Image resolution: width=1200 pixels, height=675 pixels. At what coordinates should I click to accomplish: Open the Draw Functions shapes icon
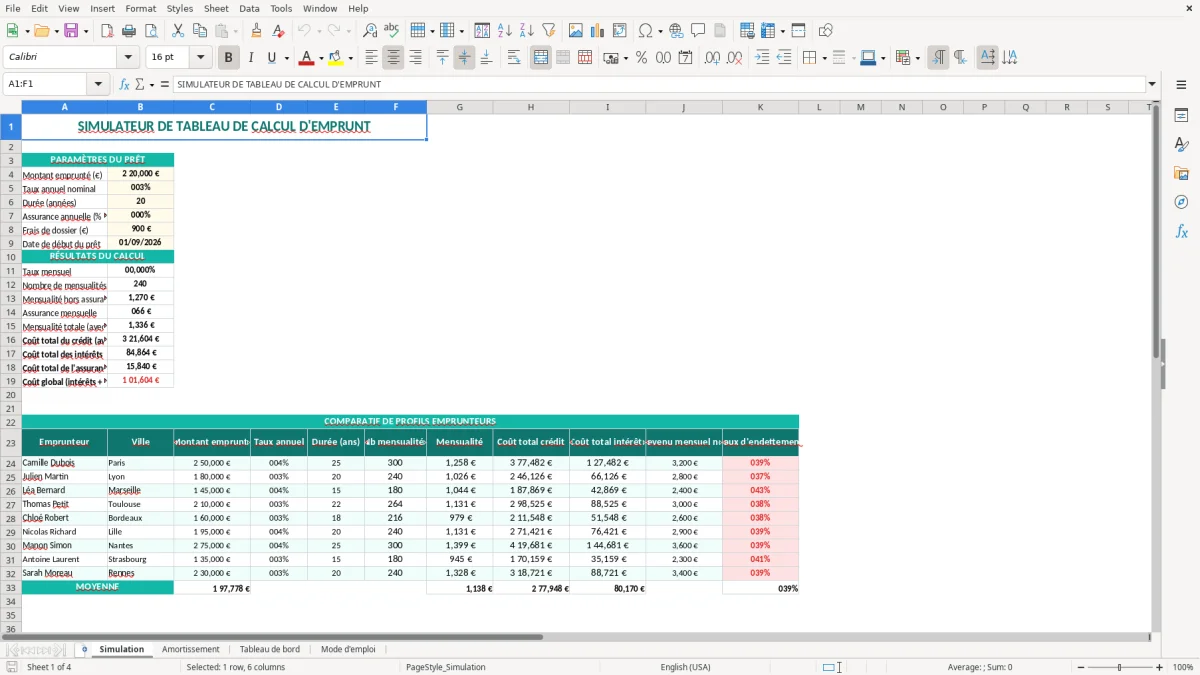[826, 31]
